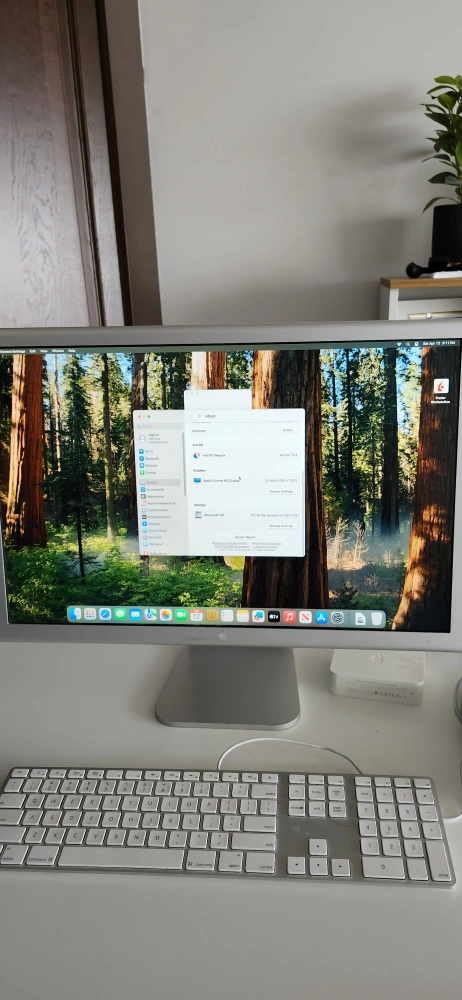Click the Search field in sidebar

(160, 427)
